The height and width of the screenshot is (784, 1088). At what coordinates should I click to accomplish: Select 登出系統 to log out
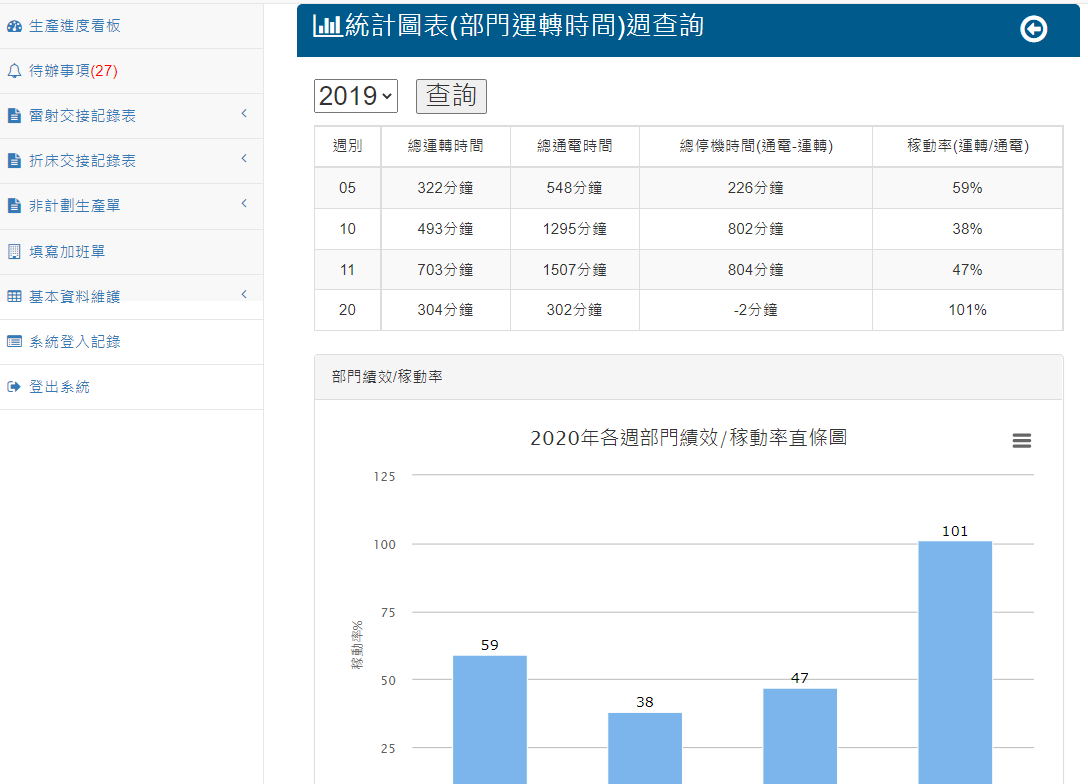click(x=60, y=387)
